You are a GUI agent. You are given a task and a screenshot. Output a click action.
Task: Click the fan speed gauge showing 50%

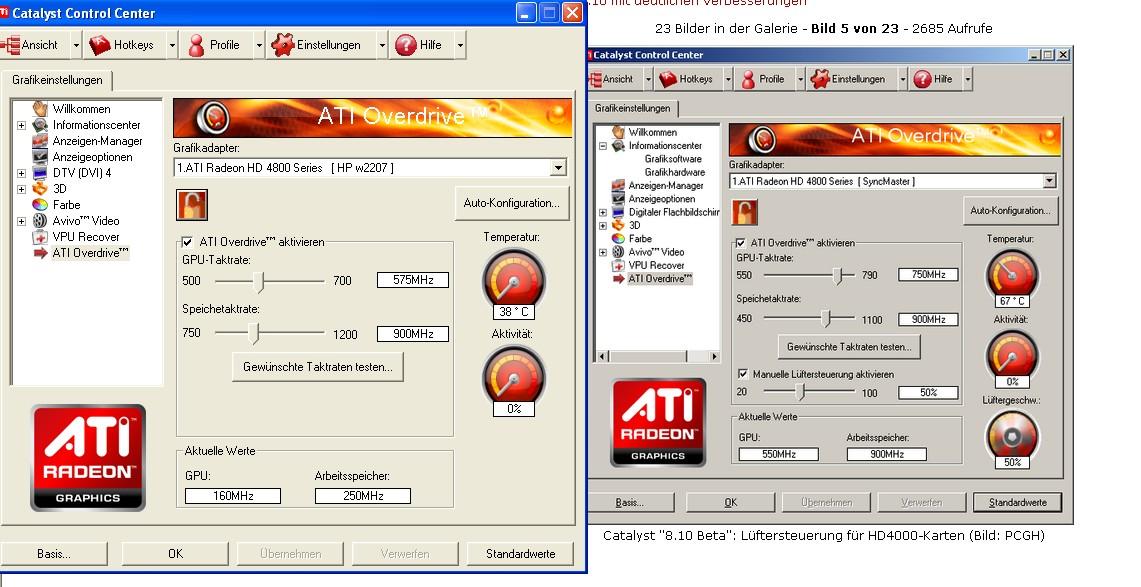pyautogui.click(x=1012, y=439)
